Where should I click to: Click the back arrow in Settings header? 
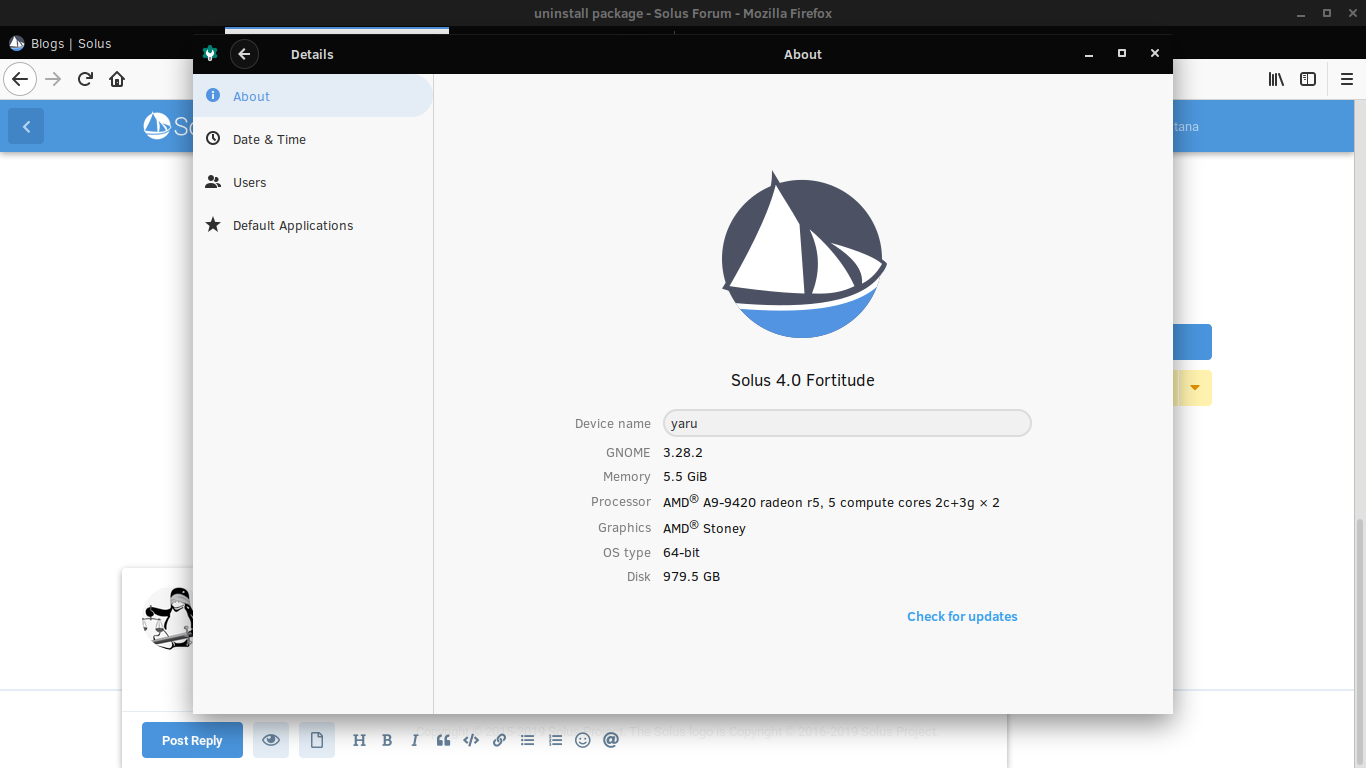point(244,54)
